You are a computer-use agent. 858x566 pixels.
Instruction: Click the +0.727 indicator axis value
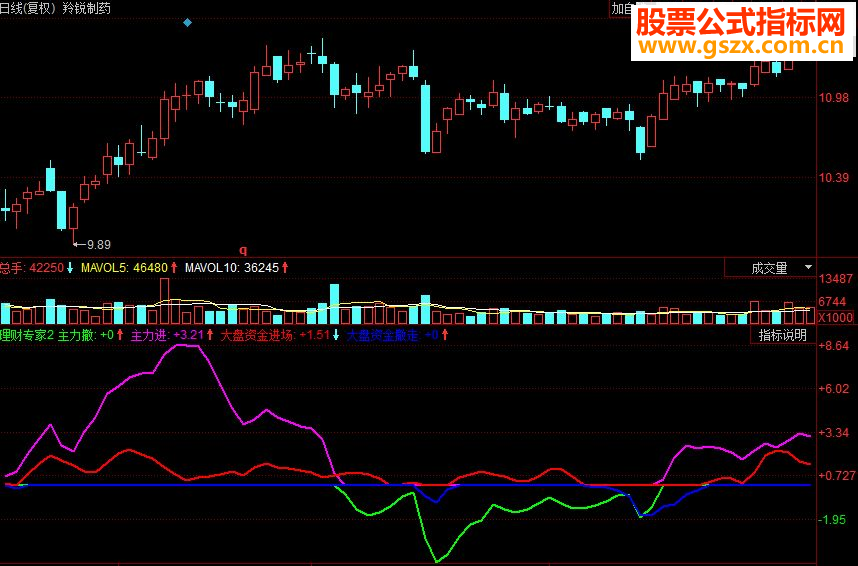837,476
